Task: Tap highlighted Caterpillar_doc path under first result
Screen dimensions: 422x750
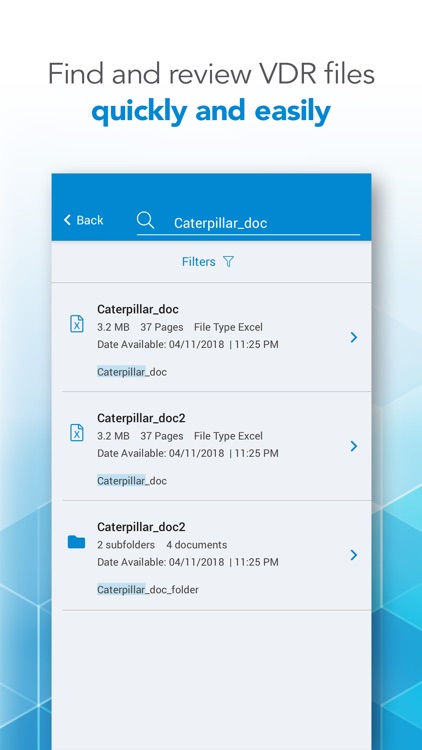Action: coord(132,372)
